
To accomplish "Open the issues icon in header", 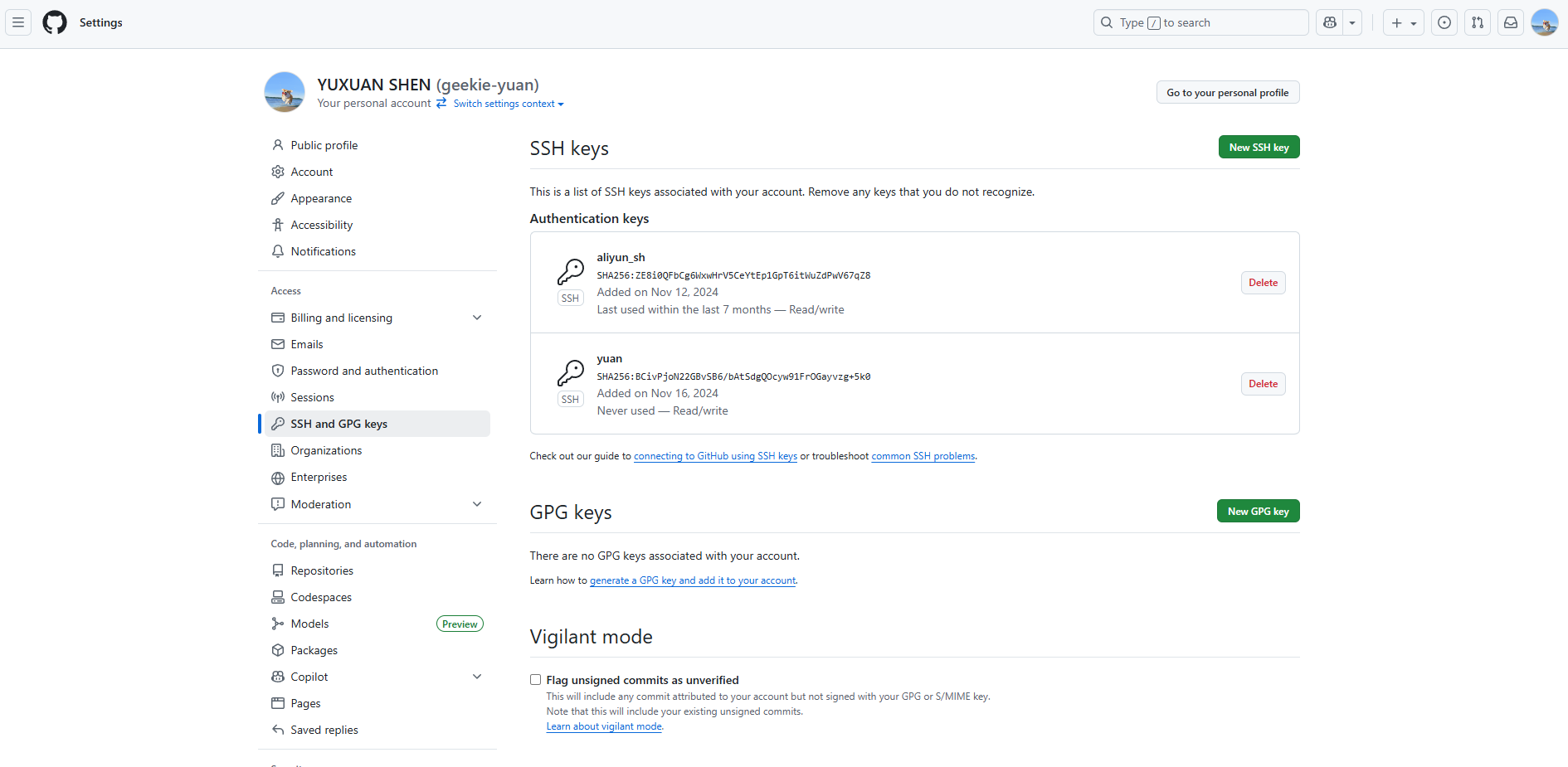I will coord(1444,22).
